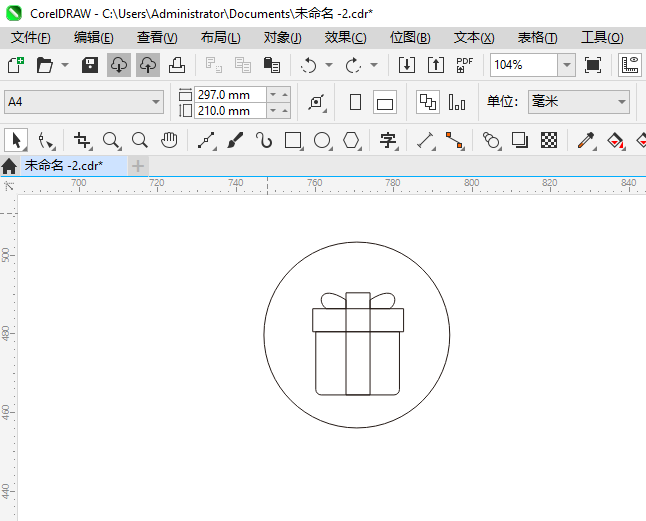Expand the zoom level dropdown
Viewport: 646px width, 521px height.
pyautogui.click(x=566, y=65)
